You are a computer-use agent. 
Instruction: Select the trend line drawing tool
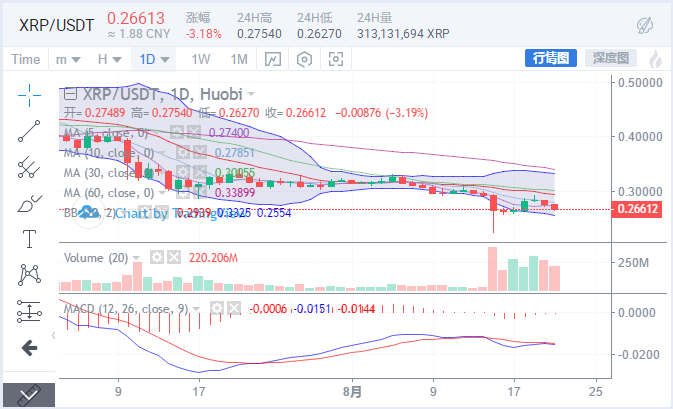pos(29,131)
